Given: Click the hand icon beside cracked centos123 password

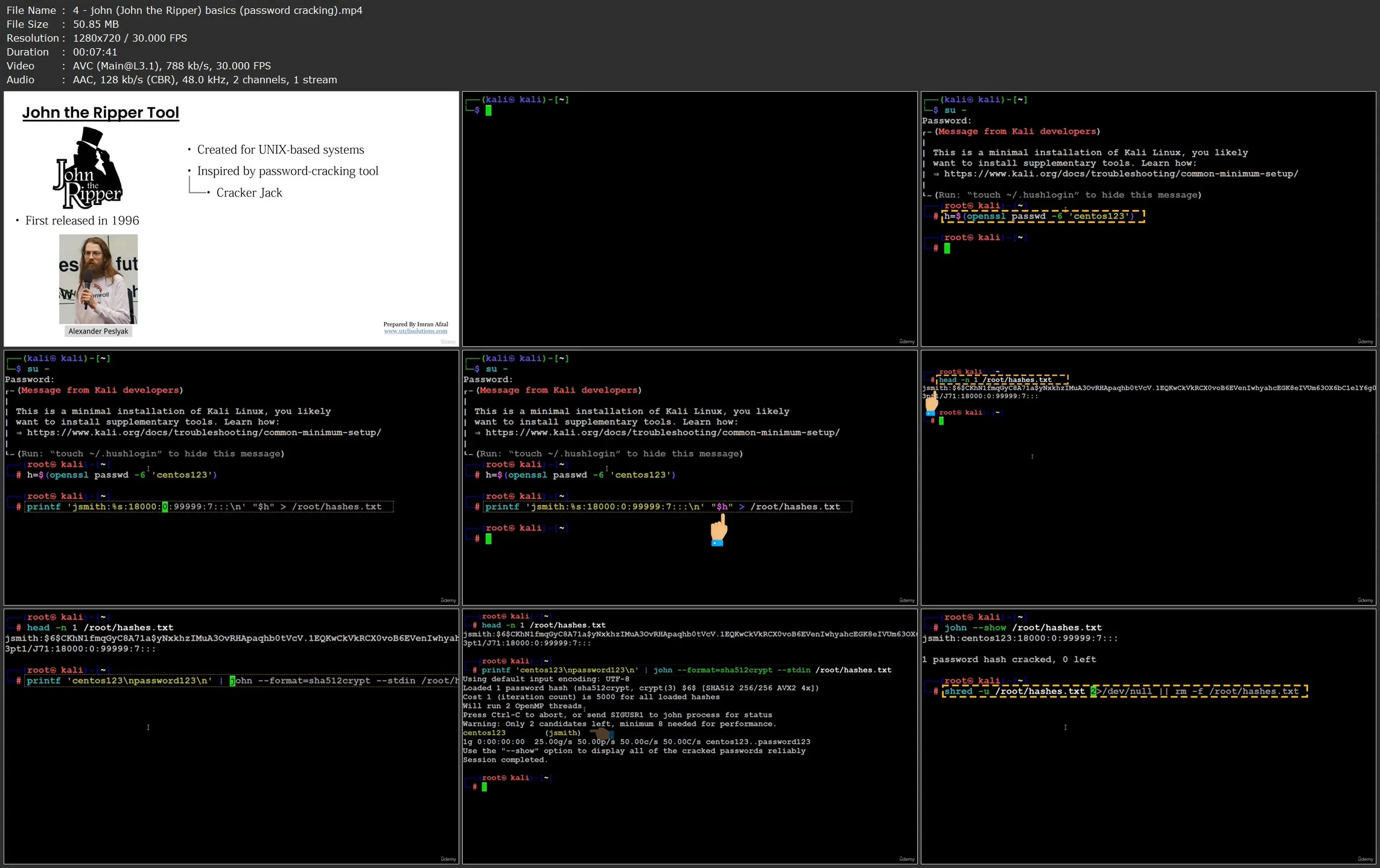Looking at the screenshot, I should [x=601, y=733].
